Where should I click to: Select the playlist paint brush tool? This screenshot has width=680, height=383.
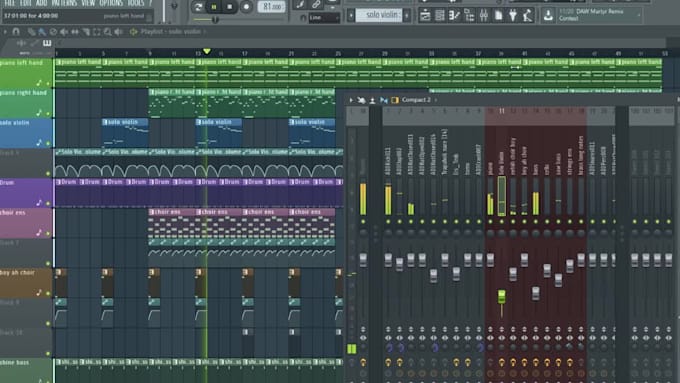point(42,32)
